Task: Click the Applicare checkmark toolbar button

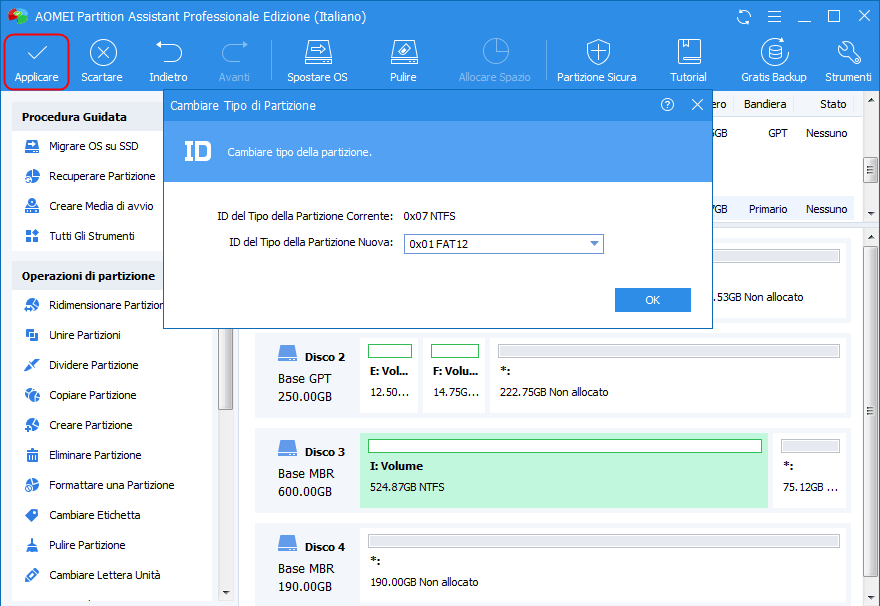Action: (x=36, y=62)
